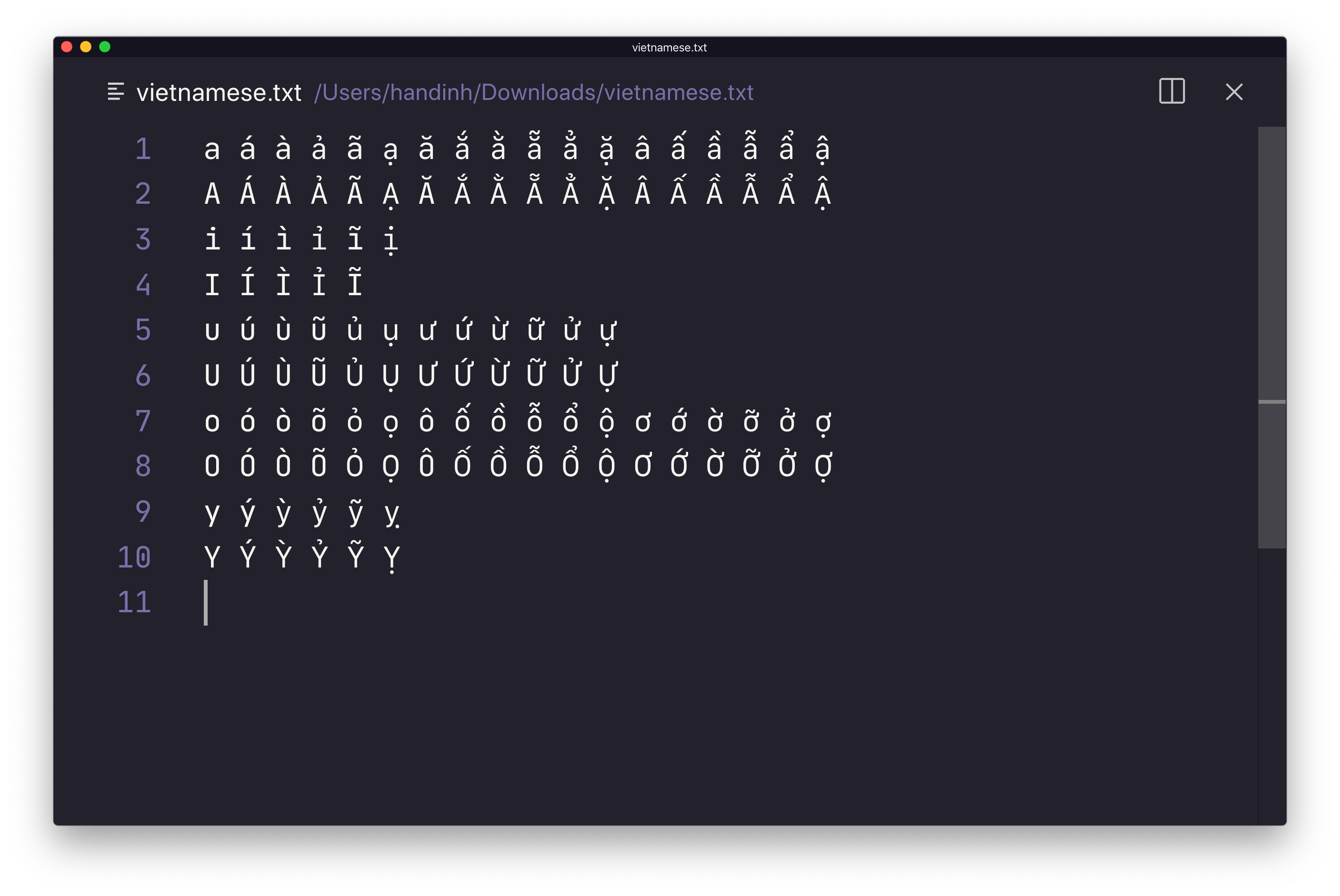Click 'Ự' at end of line 6

(x=608, y=376)
